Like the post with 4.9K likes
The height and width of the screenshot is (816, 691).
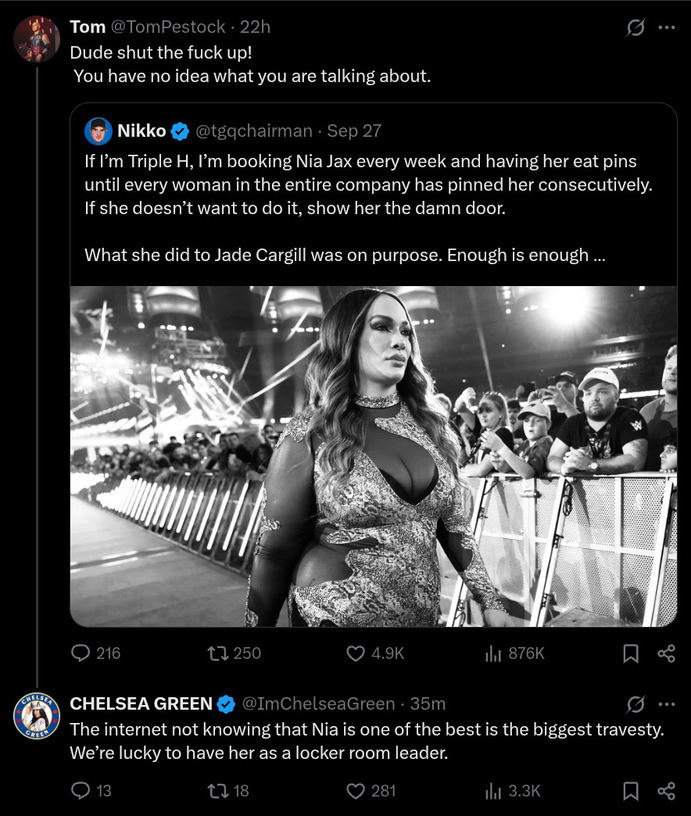[x=355, y=653]
